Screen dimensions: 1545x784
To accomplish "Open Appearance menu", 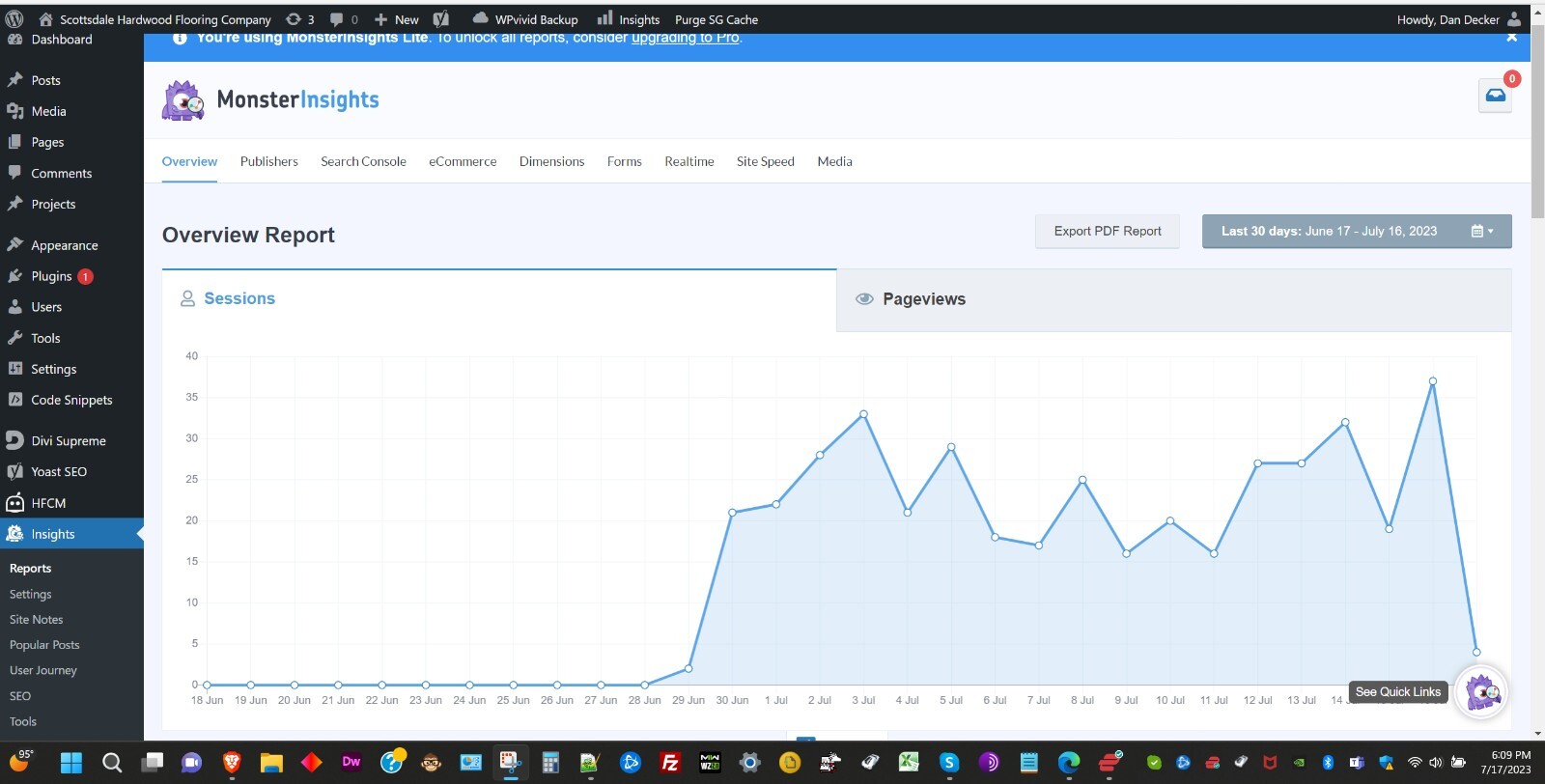I will (71, 245).
